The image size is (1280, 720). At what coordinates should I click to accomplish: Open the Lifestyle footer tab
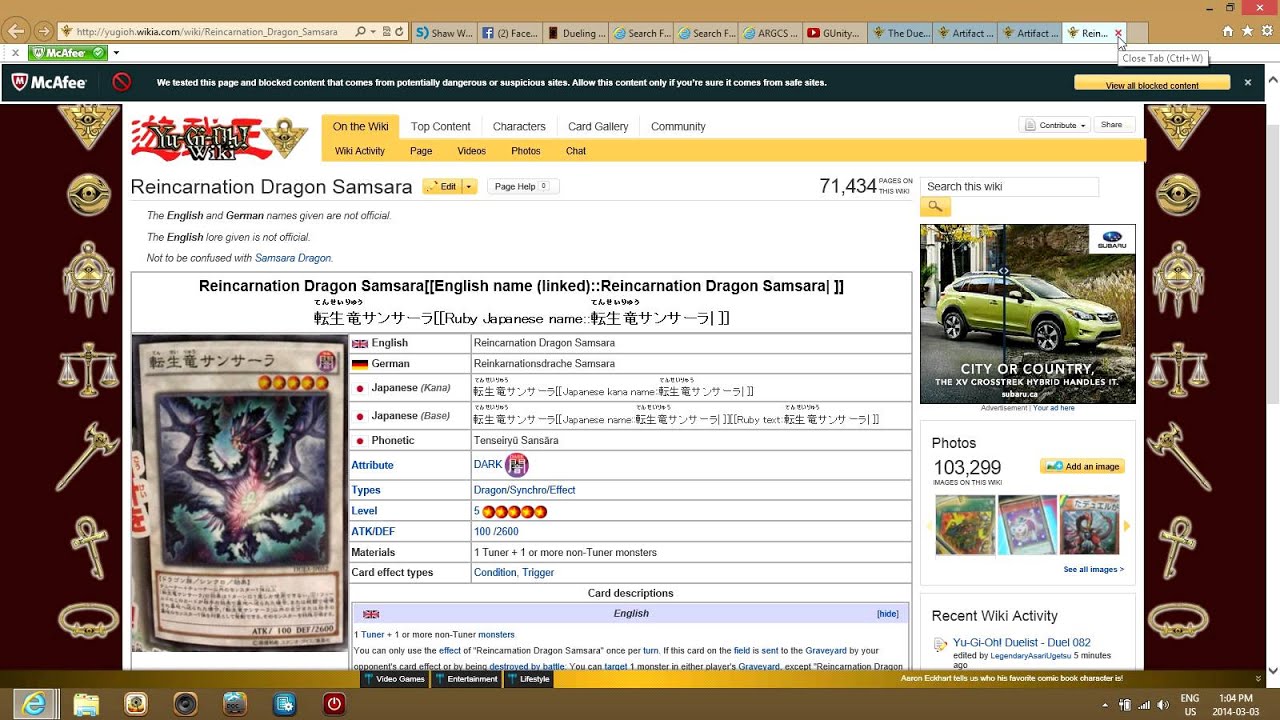click(528, 679)
